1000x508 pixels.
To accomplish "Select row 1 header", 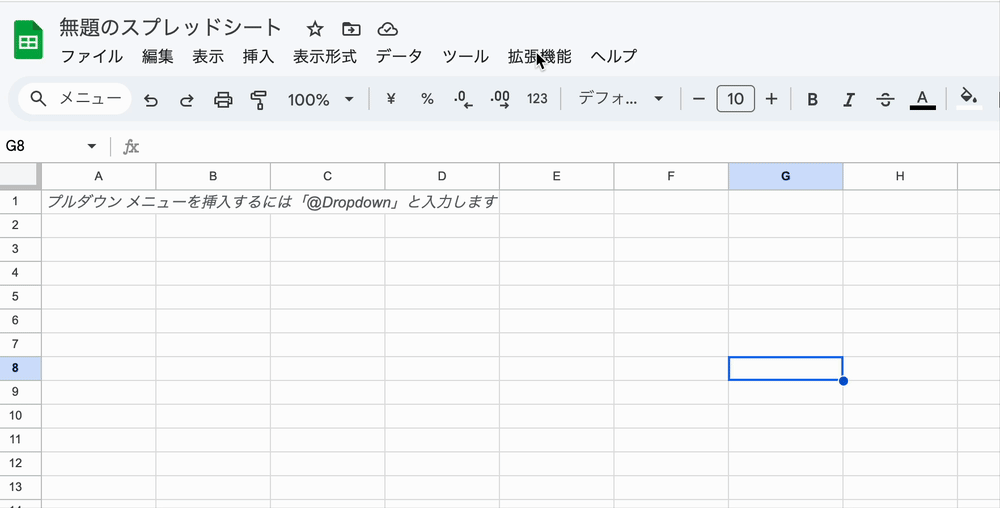I will (x=20, y=202).
